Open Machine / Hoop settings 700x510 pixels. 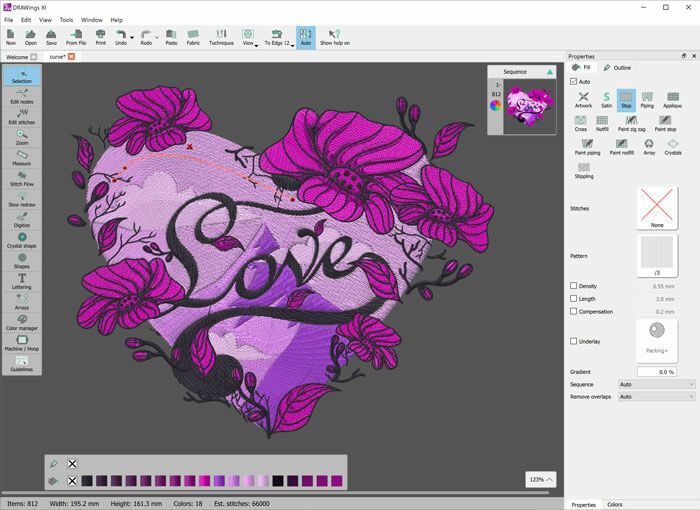click(21, 343)
